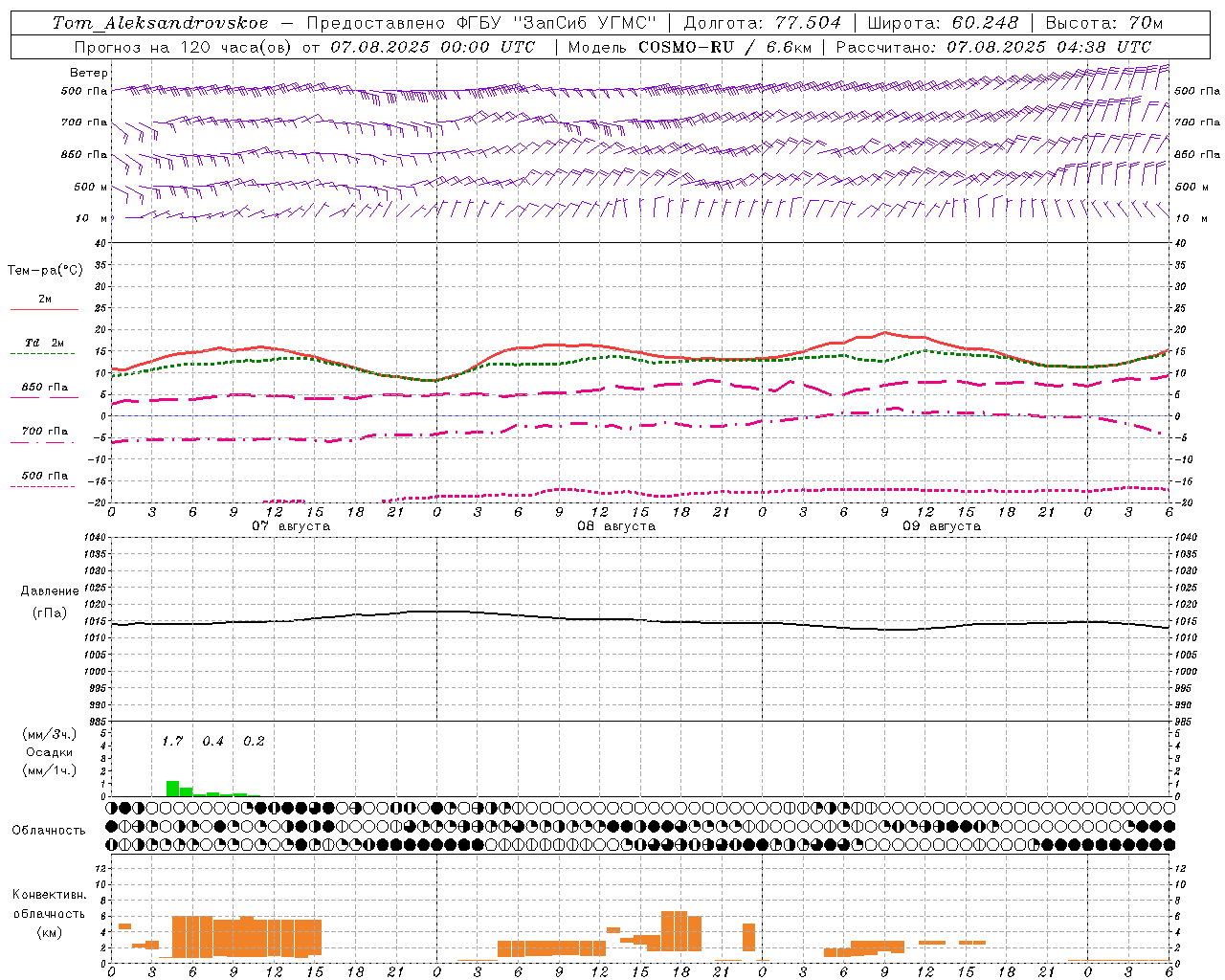Image resolution: width=1225 pixels, height=980 pixels.
Task: Click the tallest green precipitation bar
Action: [x=172, y=789]
